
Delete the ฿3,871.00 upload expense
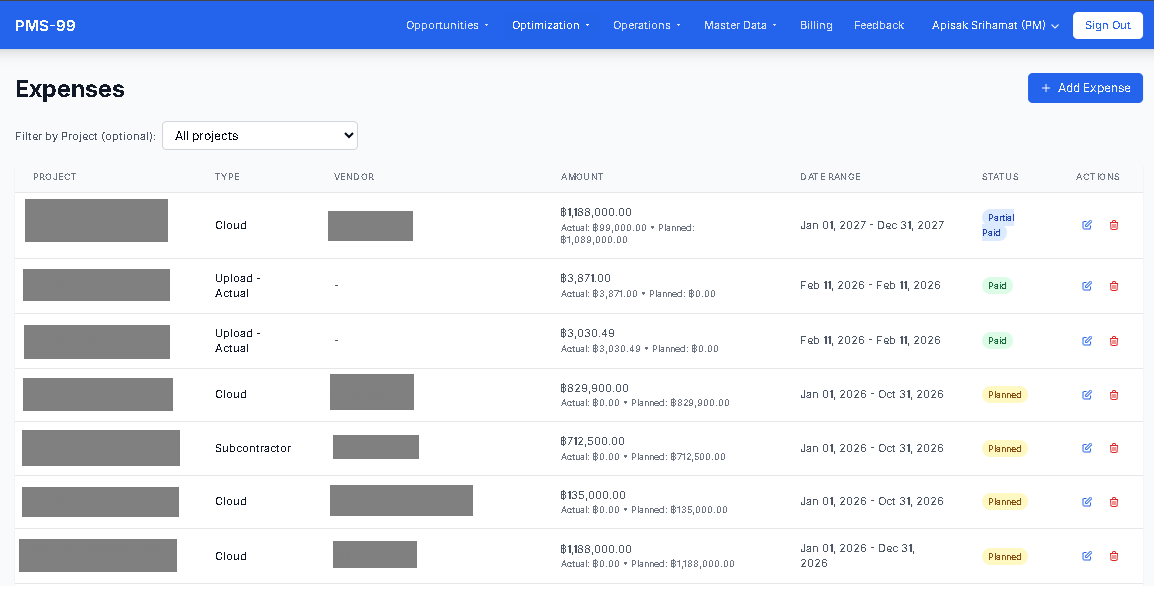point(1114,286)
